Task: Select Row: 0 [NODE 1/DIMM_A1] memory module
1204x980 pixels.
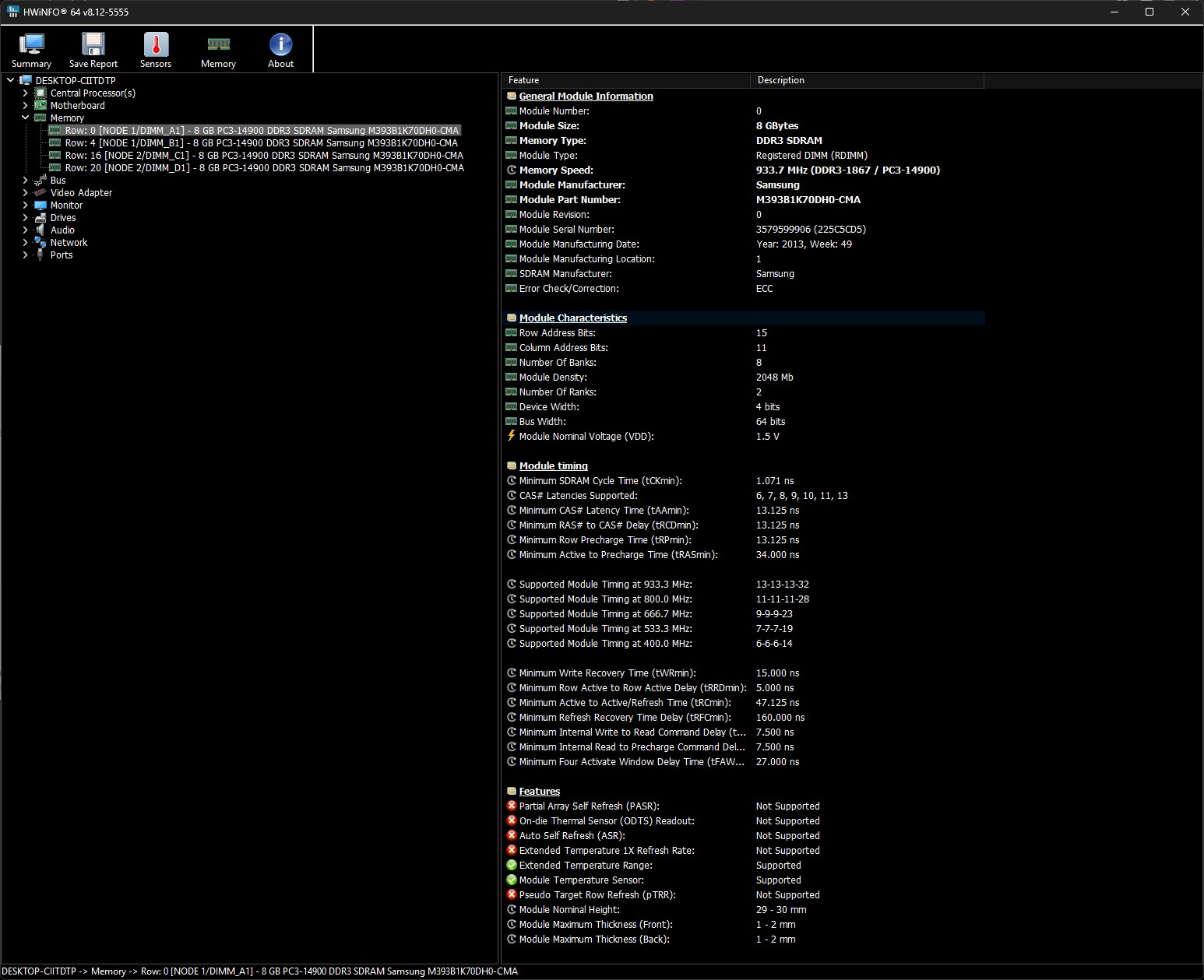Action: coord(262,130)
